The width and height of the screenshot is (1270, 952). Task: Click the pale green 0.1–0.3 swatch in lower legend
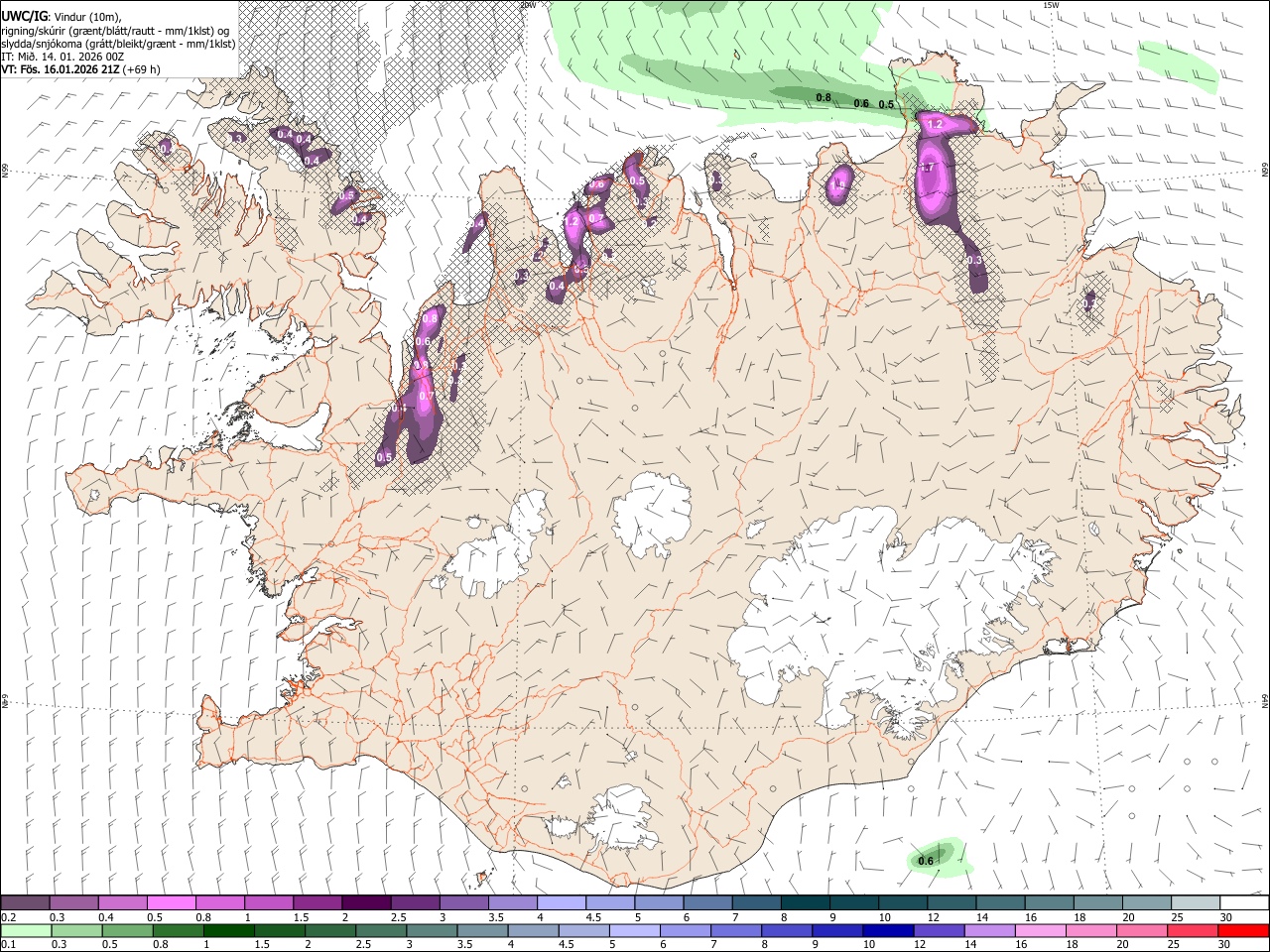coord(26,930)
